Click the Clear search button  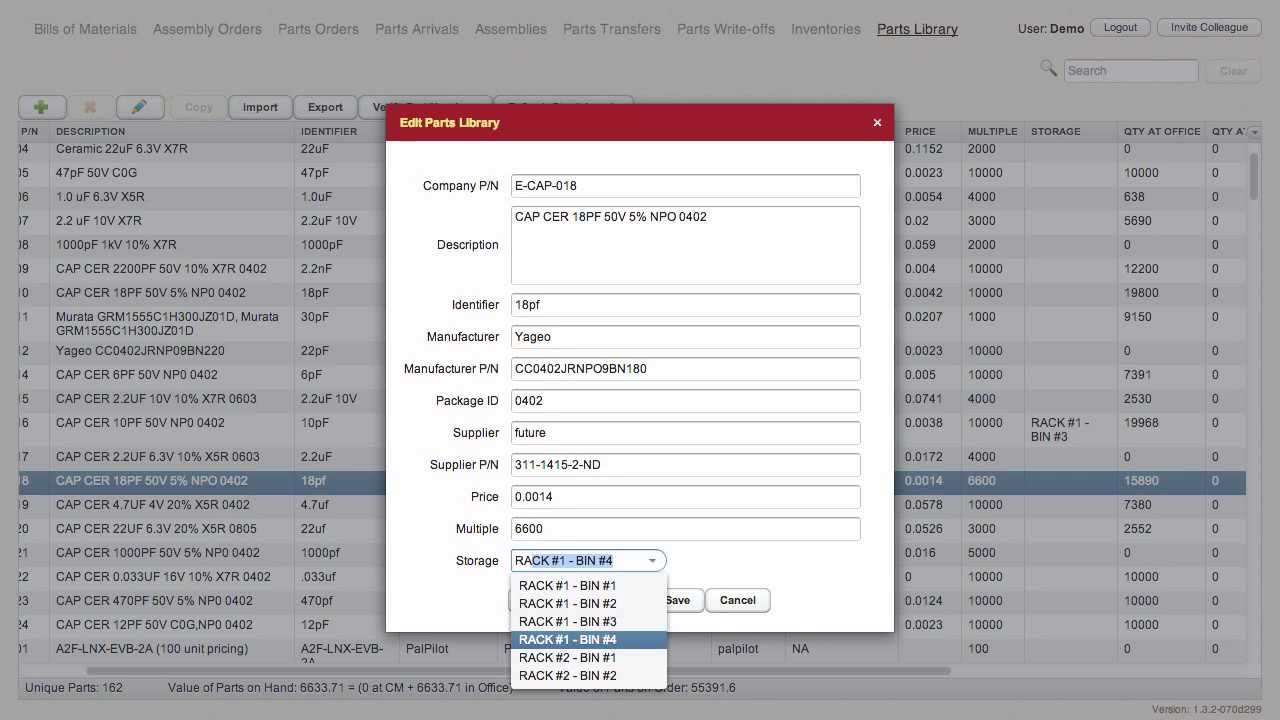pos(1233,71)
